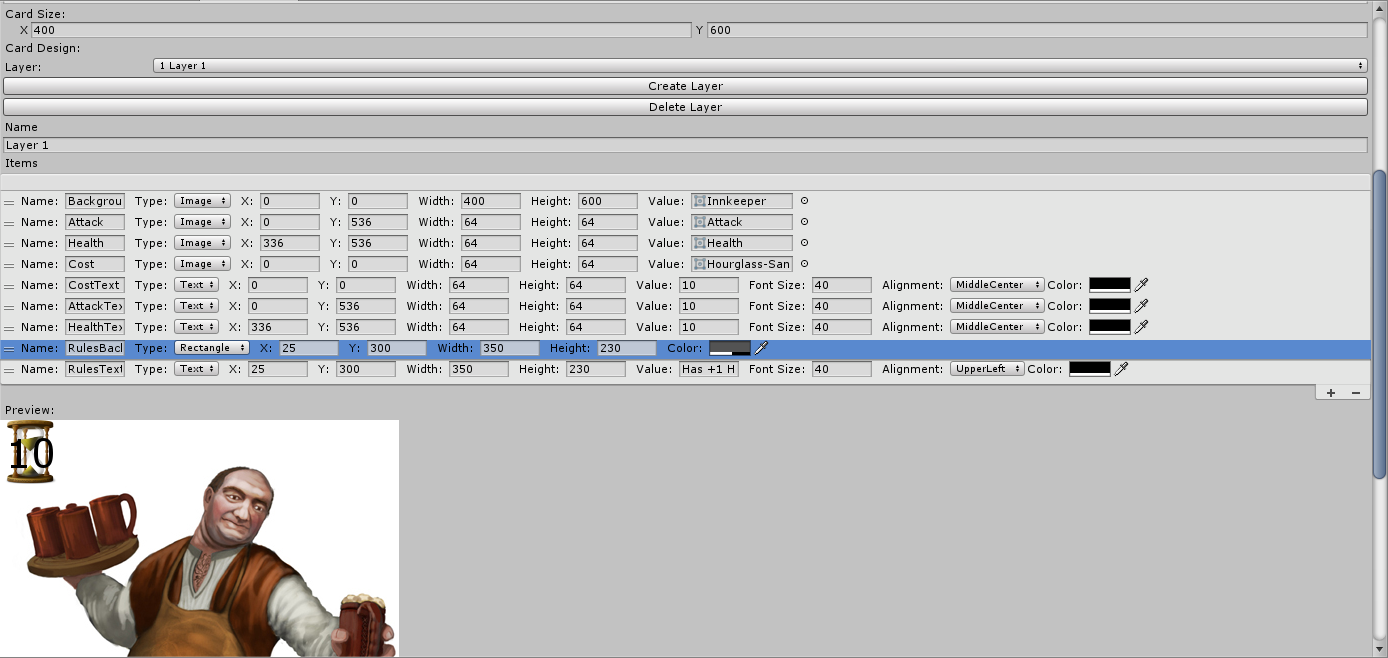1388x658 pixels.
Task: Open Alignment dropdown on the CostText row
Action: point(997,285)
